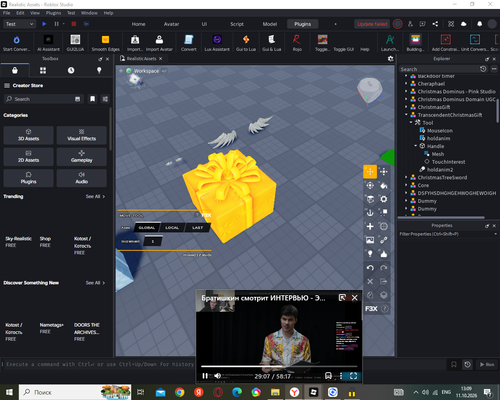
Task: Collapse the TranscendentChristmasGift tree item
Action: (406, 115)
